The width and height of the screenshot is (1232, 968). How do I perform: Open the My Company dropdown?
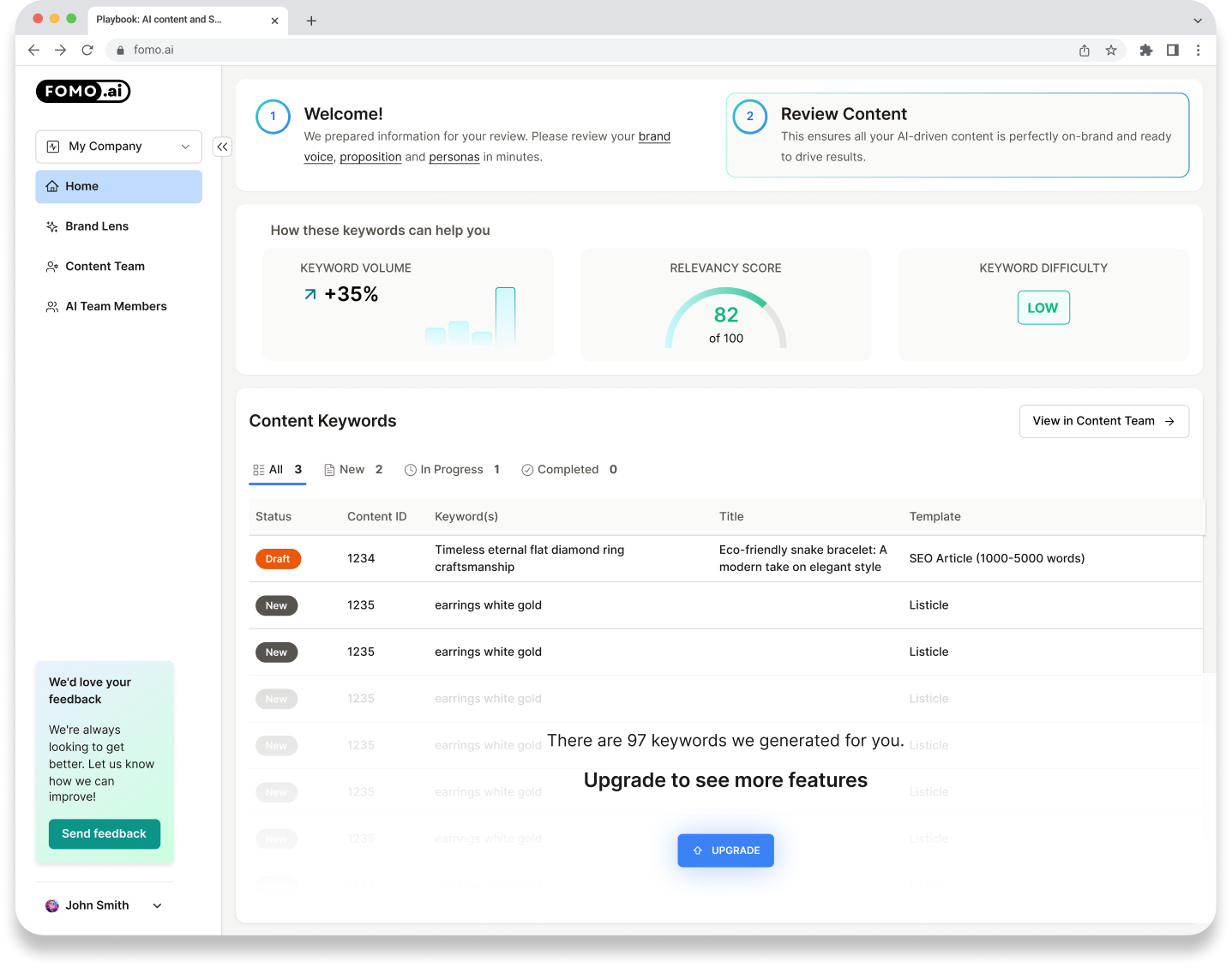click(118, 146)
